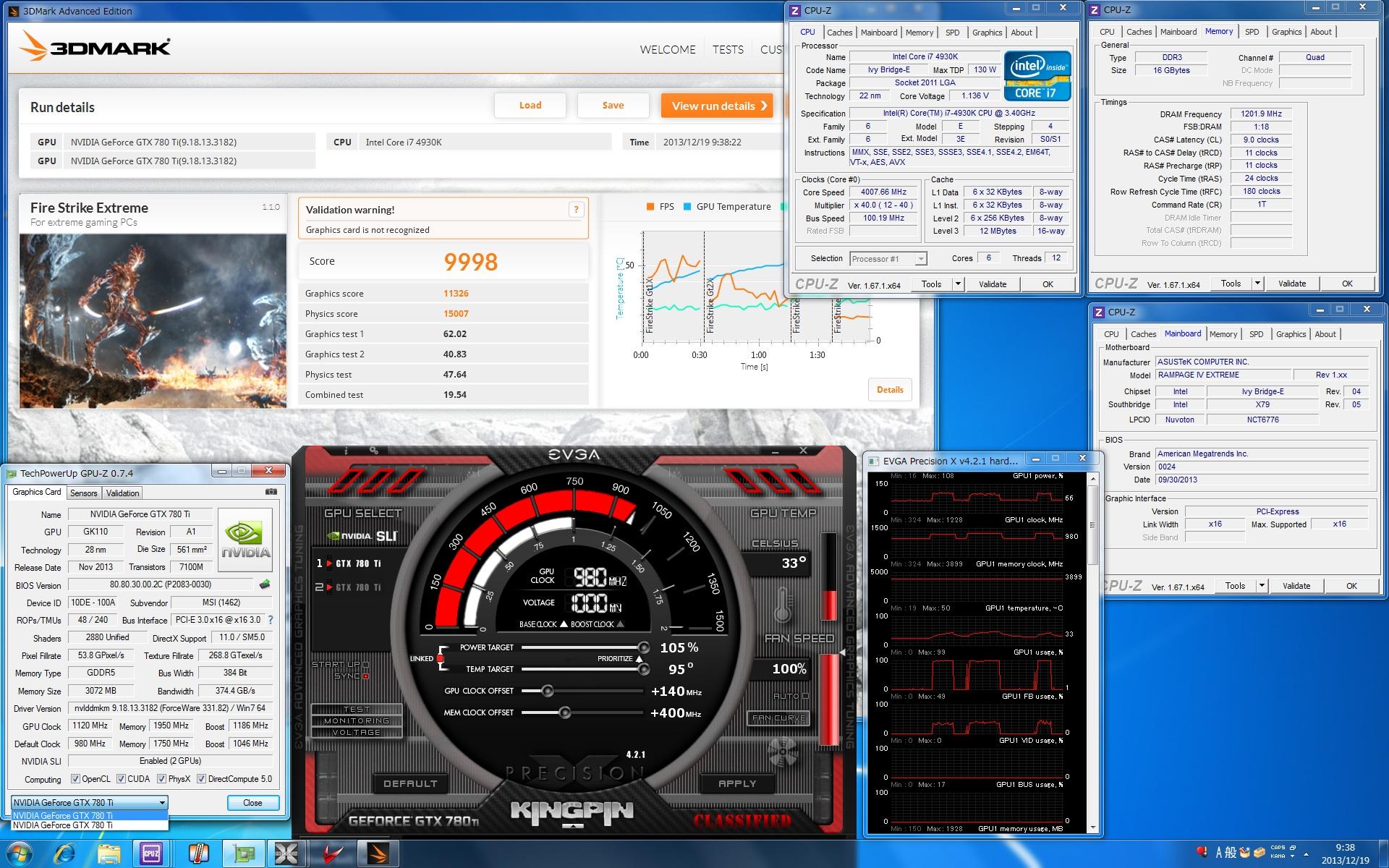Click the Boost Clock triangle indicator

click(620, 624)
